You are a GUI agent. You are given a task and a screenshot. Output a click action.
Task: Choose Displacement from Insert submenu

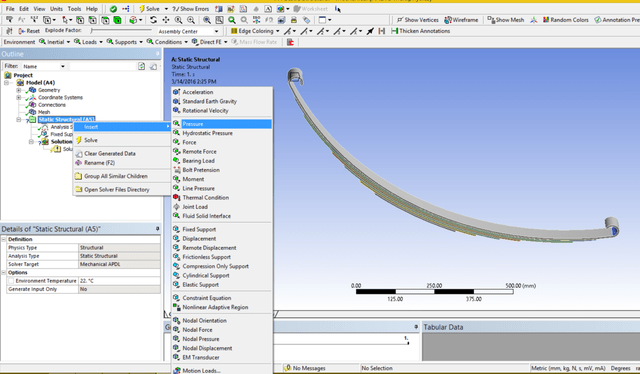[x=222, y=238]
